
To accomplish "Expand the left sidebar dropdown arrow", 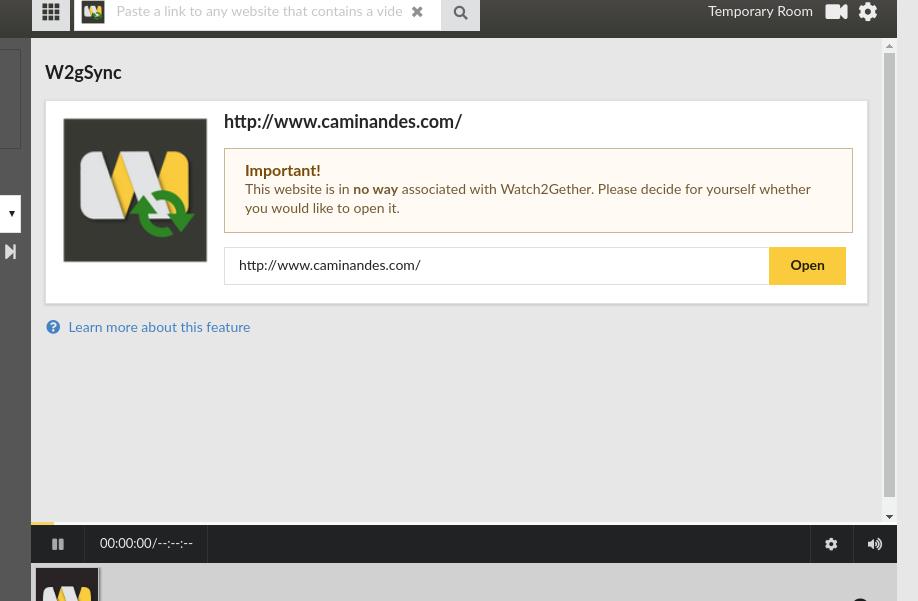I will tap(11, 214).
